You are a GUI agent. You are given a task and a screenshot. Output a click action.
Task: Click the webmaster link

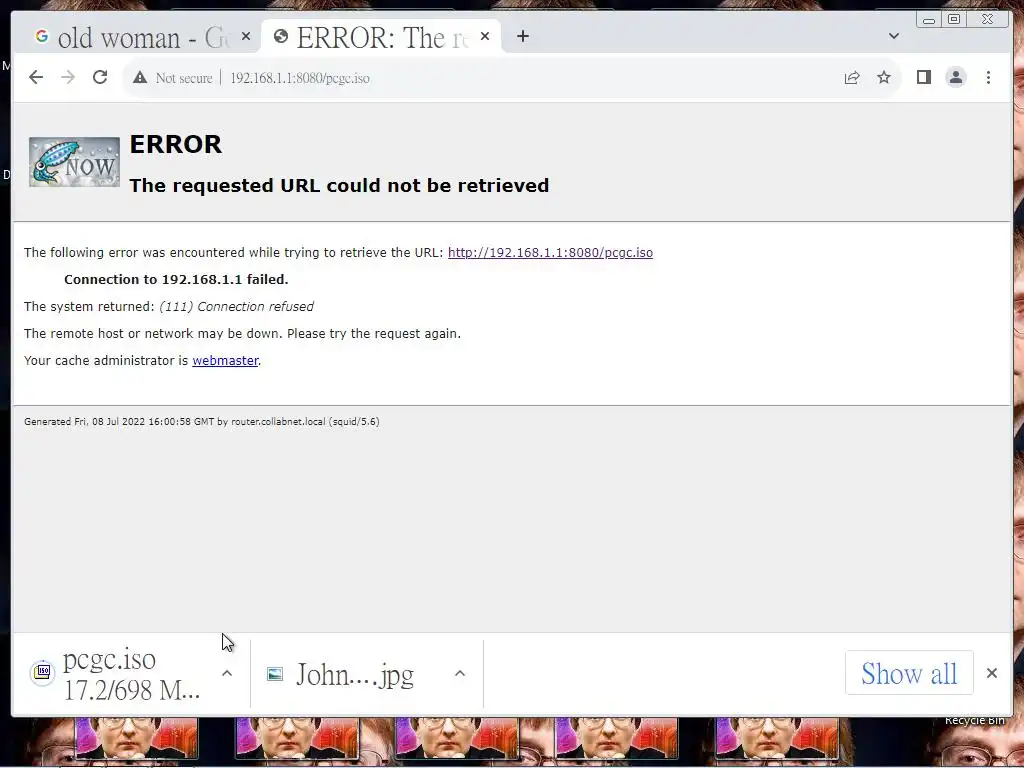(x=225, y=360)
